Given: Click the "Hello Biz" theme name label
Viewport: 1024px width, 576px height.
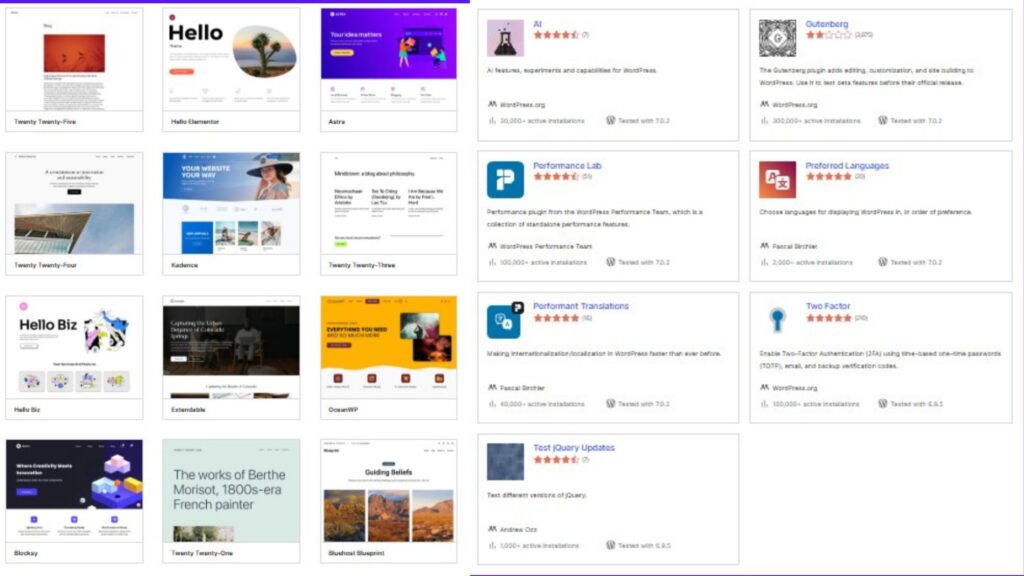Looking at the screenshot, I should pos(27,410).
